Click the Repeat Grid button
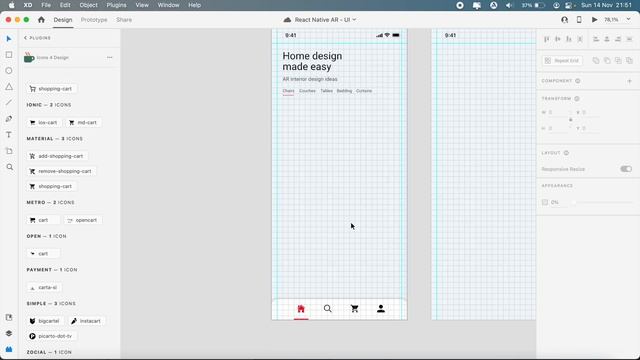640x360 pixels. tap(562, 60)
